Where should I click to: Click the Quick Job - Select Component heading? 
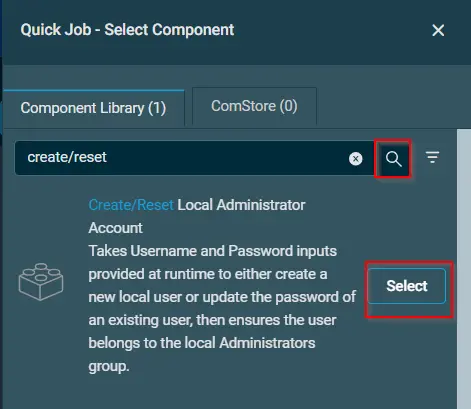[127, 30]
